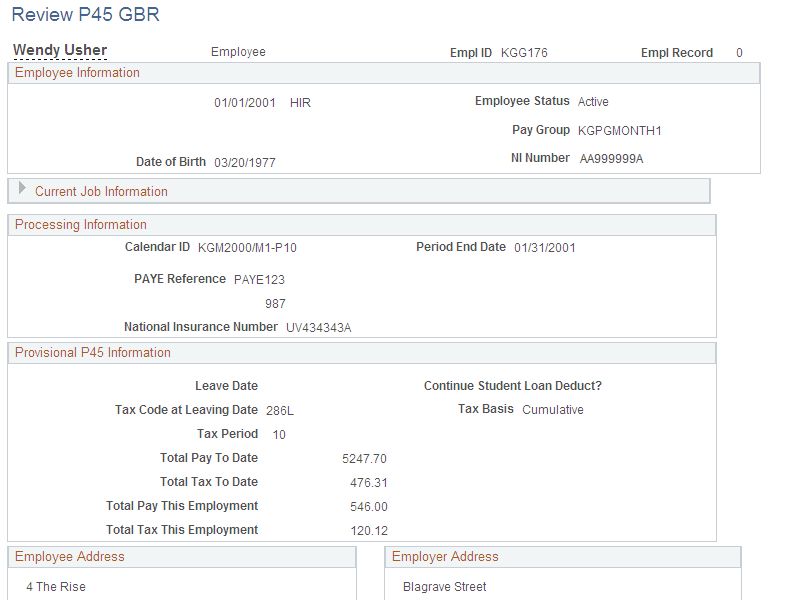Image resolution: width=800 pixels, height=600 pixels.
Task: Click the employer address Blagrave Street
Action: [x=446, y=586]
